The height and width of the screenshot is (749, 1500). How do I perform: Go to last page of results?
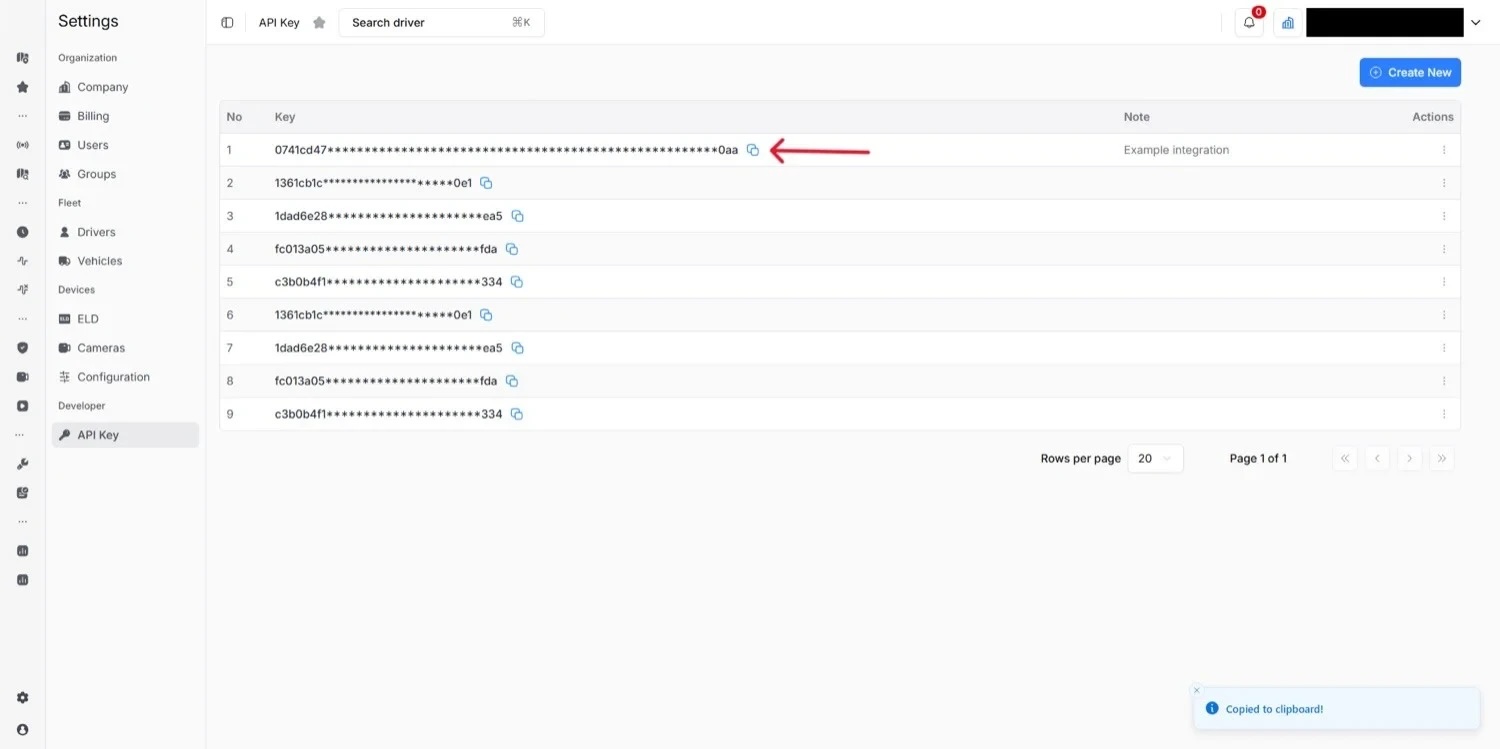point(1442,458)
